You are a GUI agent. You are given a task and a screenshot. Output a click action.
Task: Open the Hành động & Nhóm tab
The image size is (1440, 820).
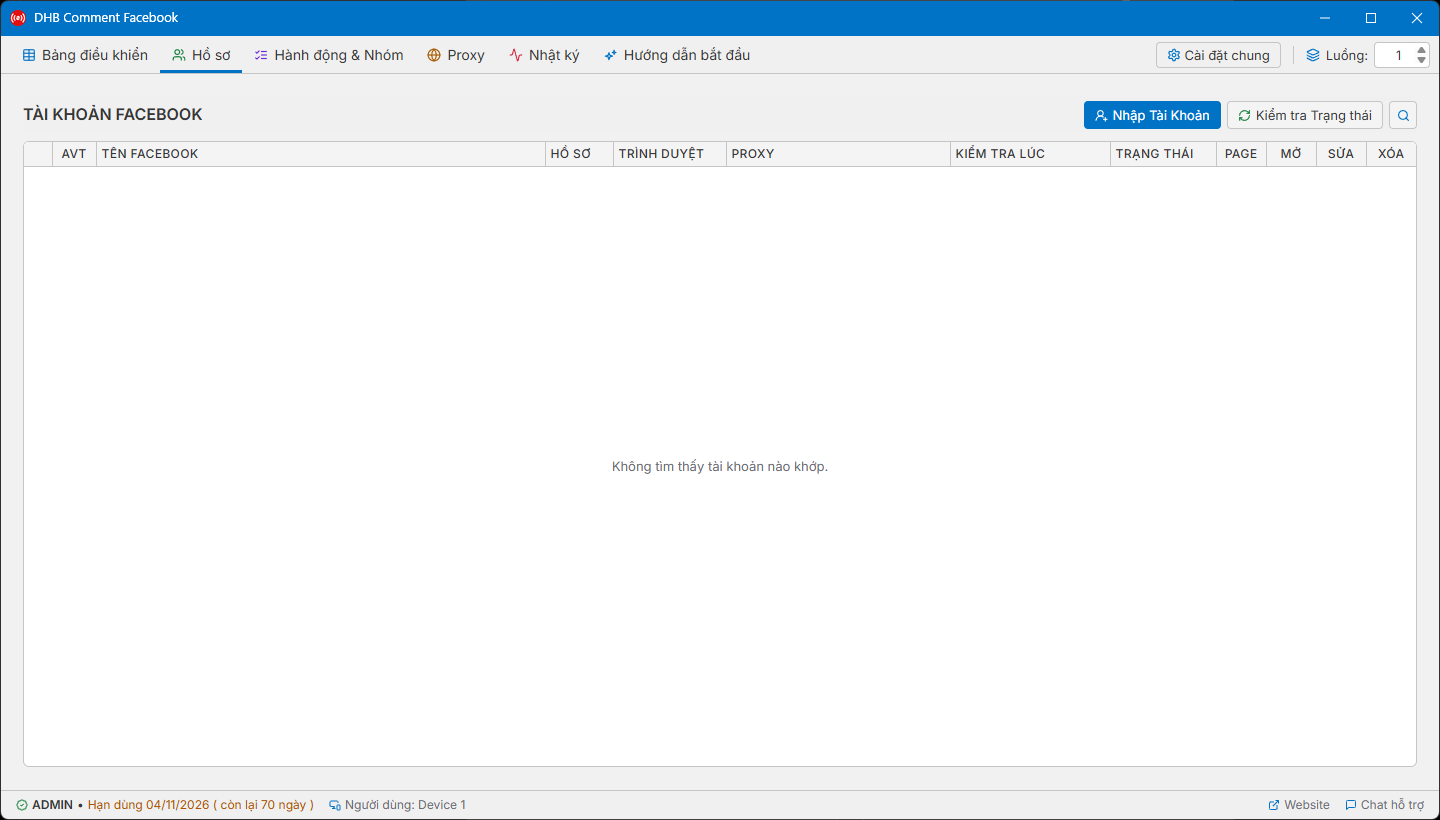pyautogui.click(x=329, y=55)
